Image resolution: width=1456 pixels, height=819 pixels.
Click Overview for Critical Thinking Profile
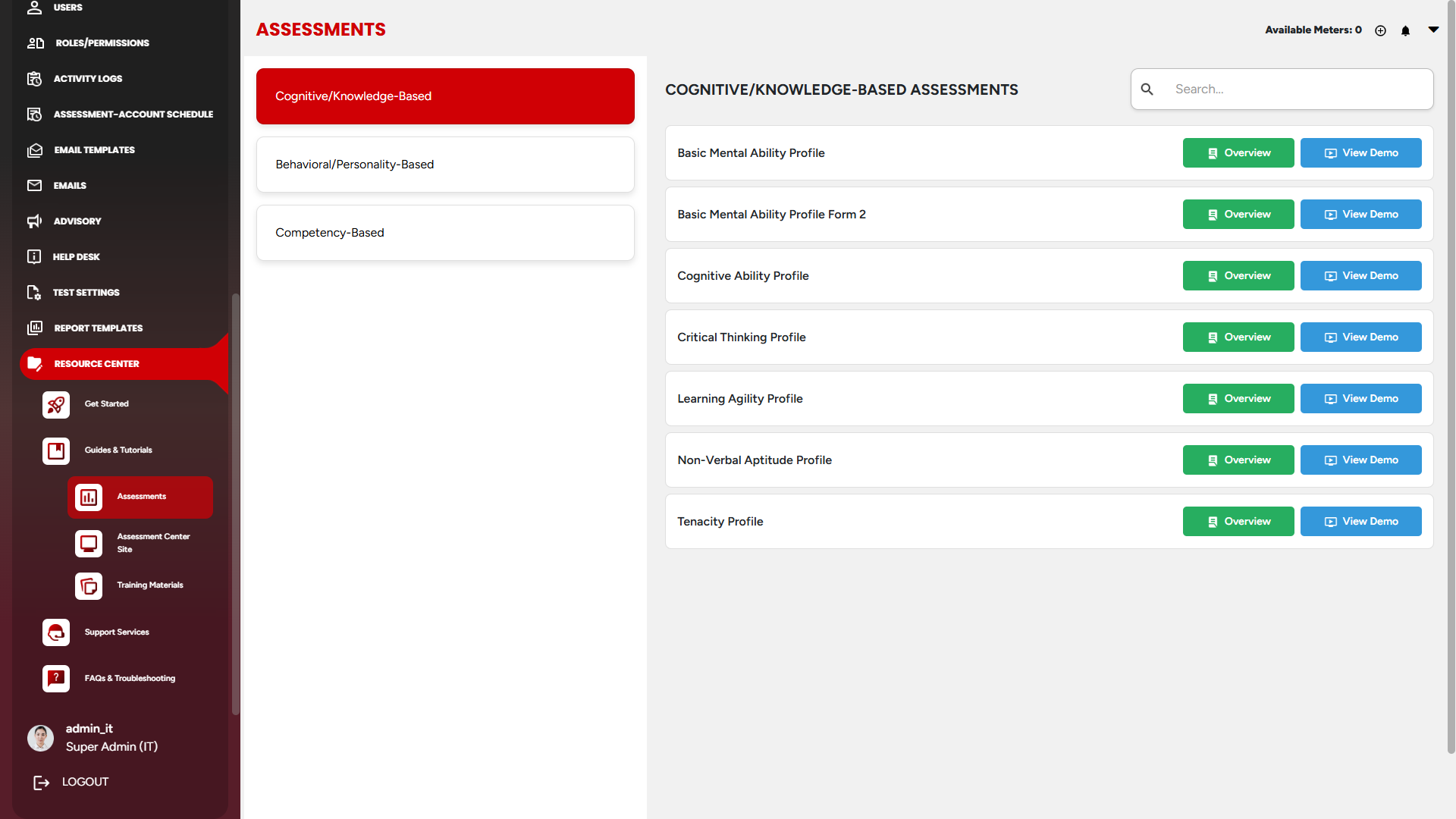tap(1238, 337)
